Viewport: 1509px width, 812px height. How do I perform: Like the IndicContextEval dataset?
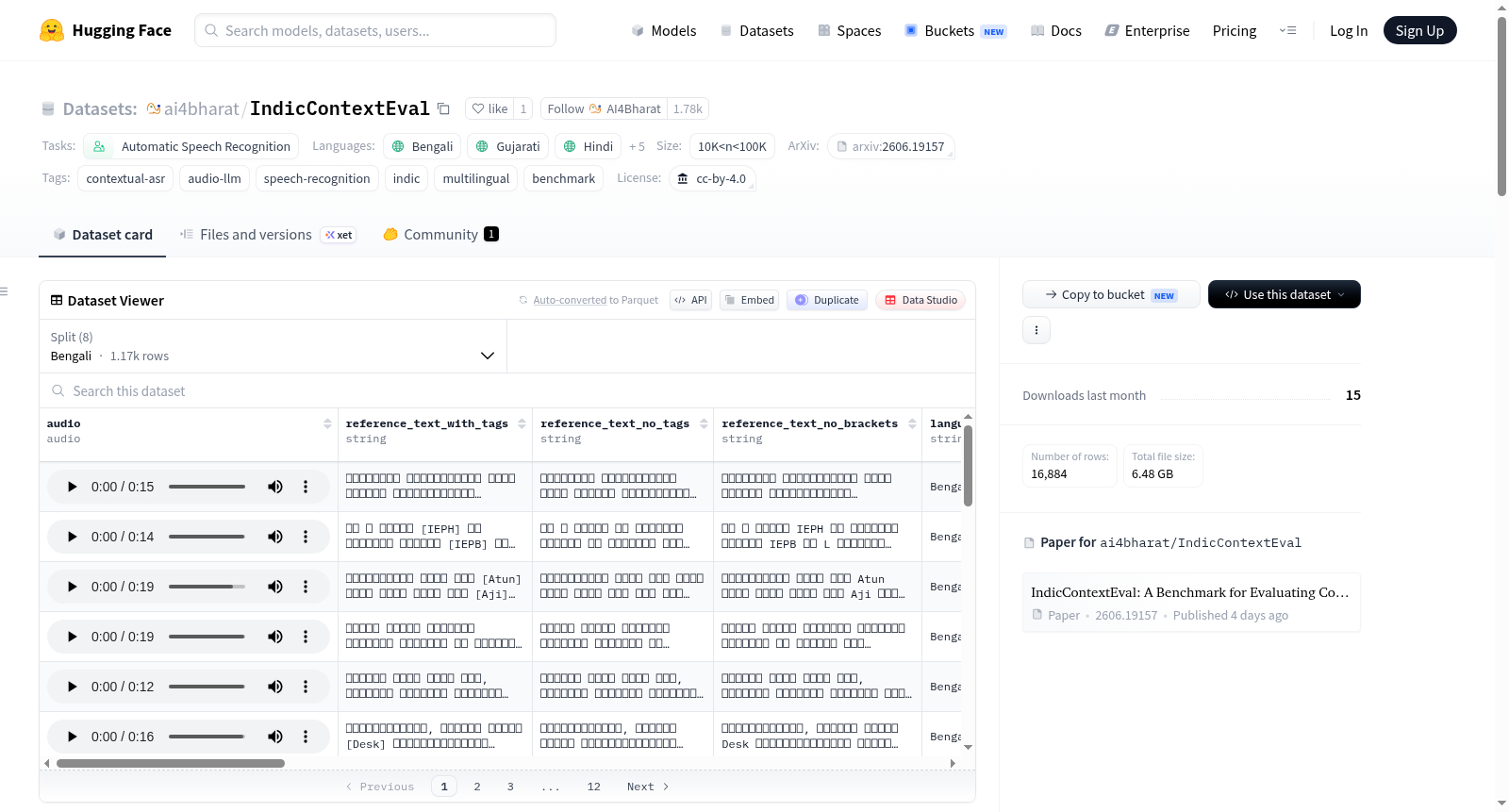[x=489, y=108]
